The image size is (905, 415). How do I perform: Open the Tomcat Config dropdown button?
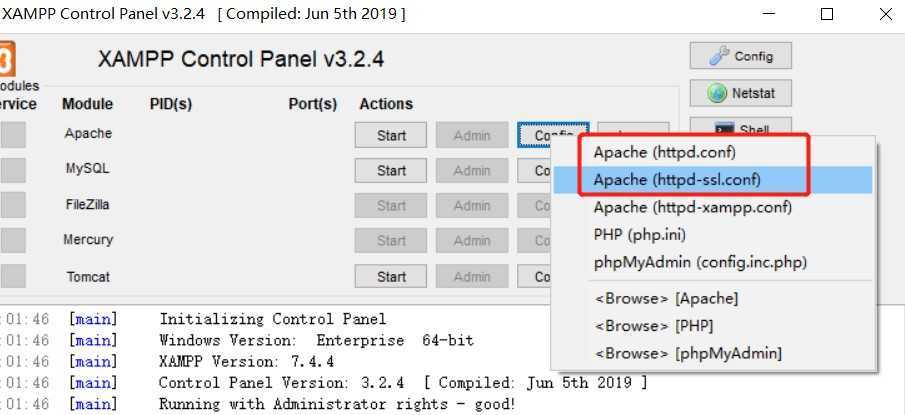[x=534, y=276]
